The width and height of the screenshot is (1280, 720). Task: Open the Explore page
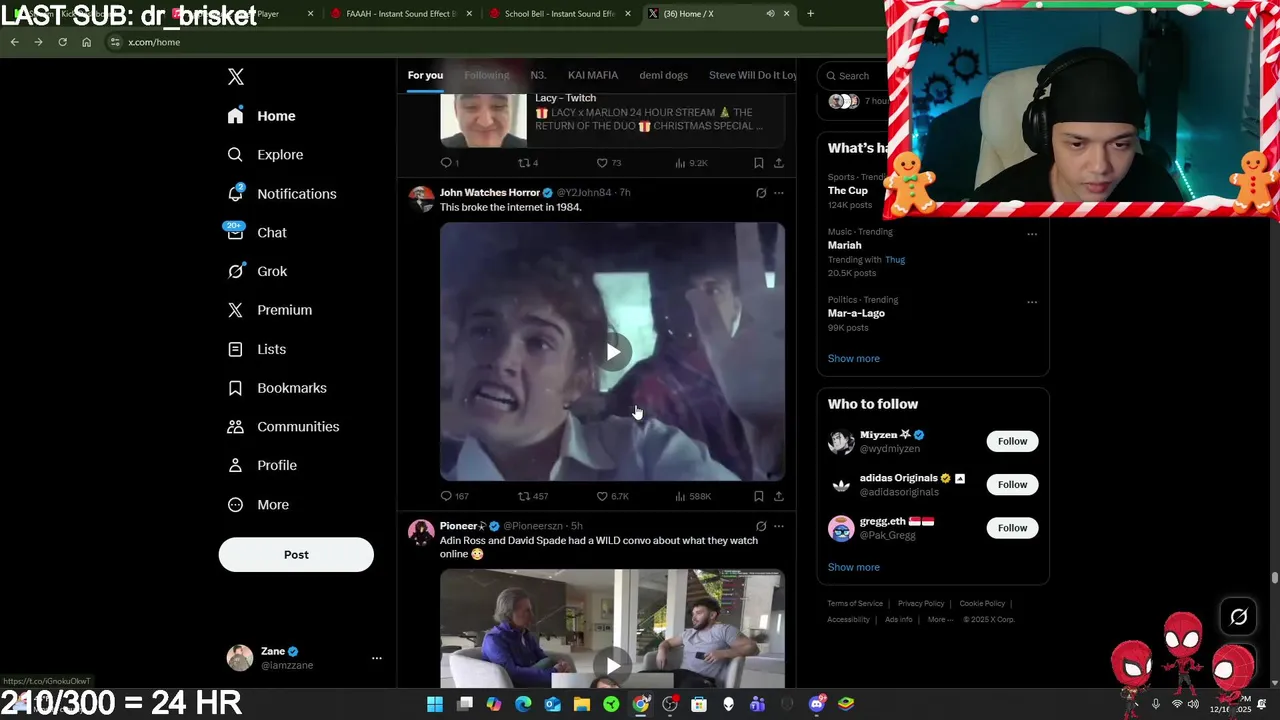coord(266,155)
